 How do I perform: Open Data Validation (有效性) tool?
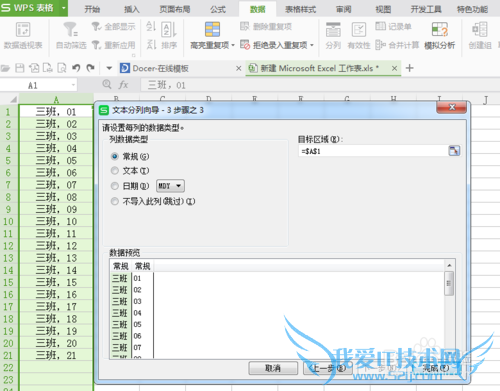359,35
